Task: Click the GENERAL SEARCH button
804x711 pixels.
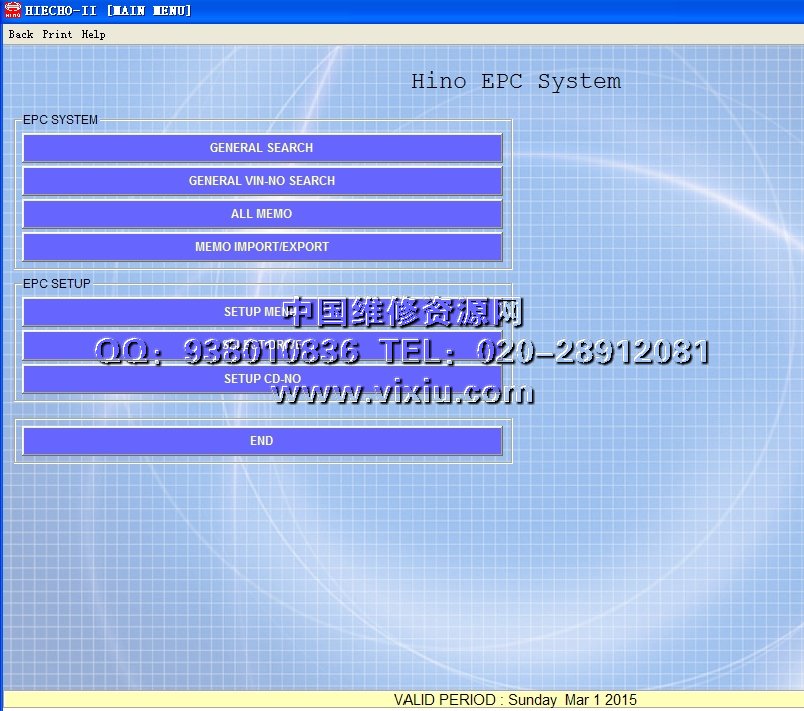Action: pos(261,148)
